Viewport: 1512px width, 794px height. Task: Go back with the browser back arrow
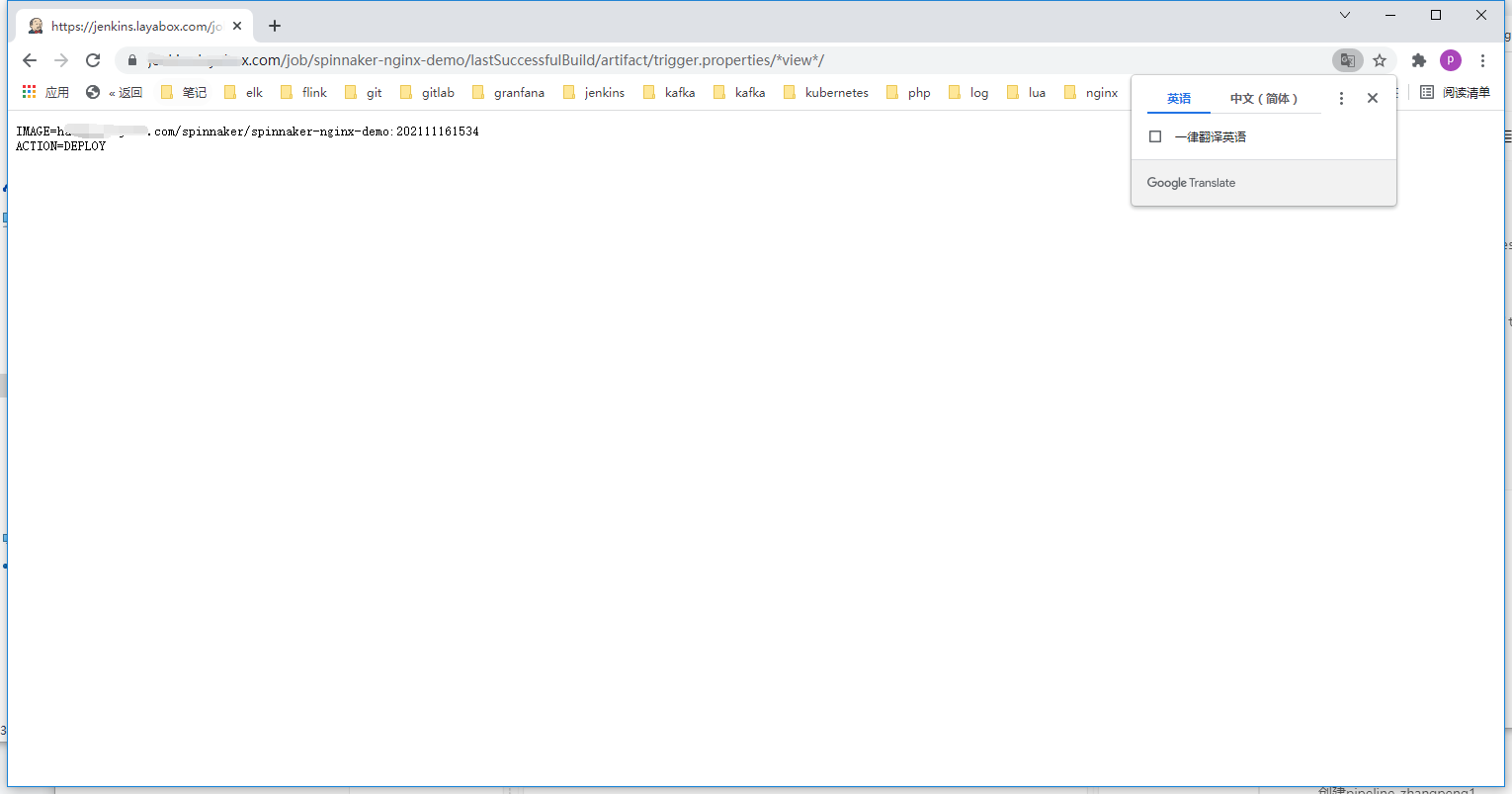coord(30,60)
